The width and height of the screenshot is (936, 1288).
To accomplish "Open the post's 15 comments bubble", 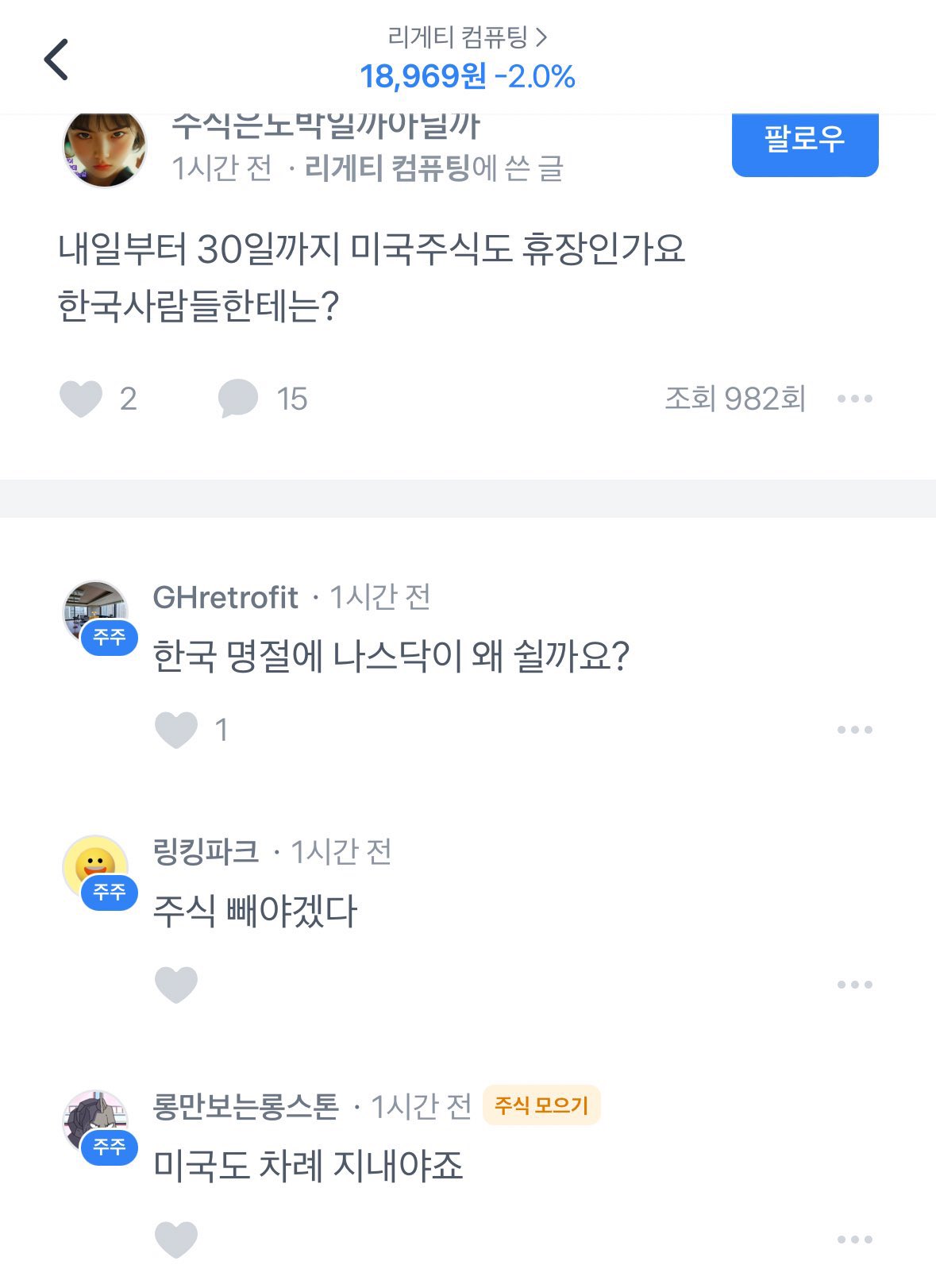I will 238,399.
